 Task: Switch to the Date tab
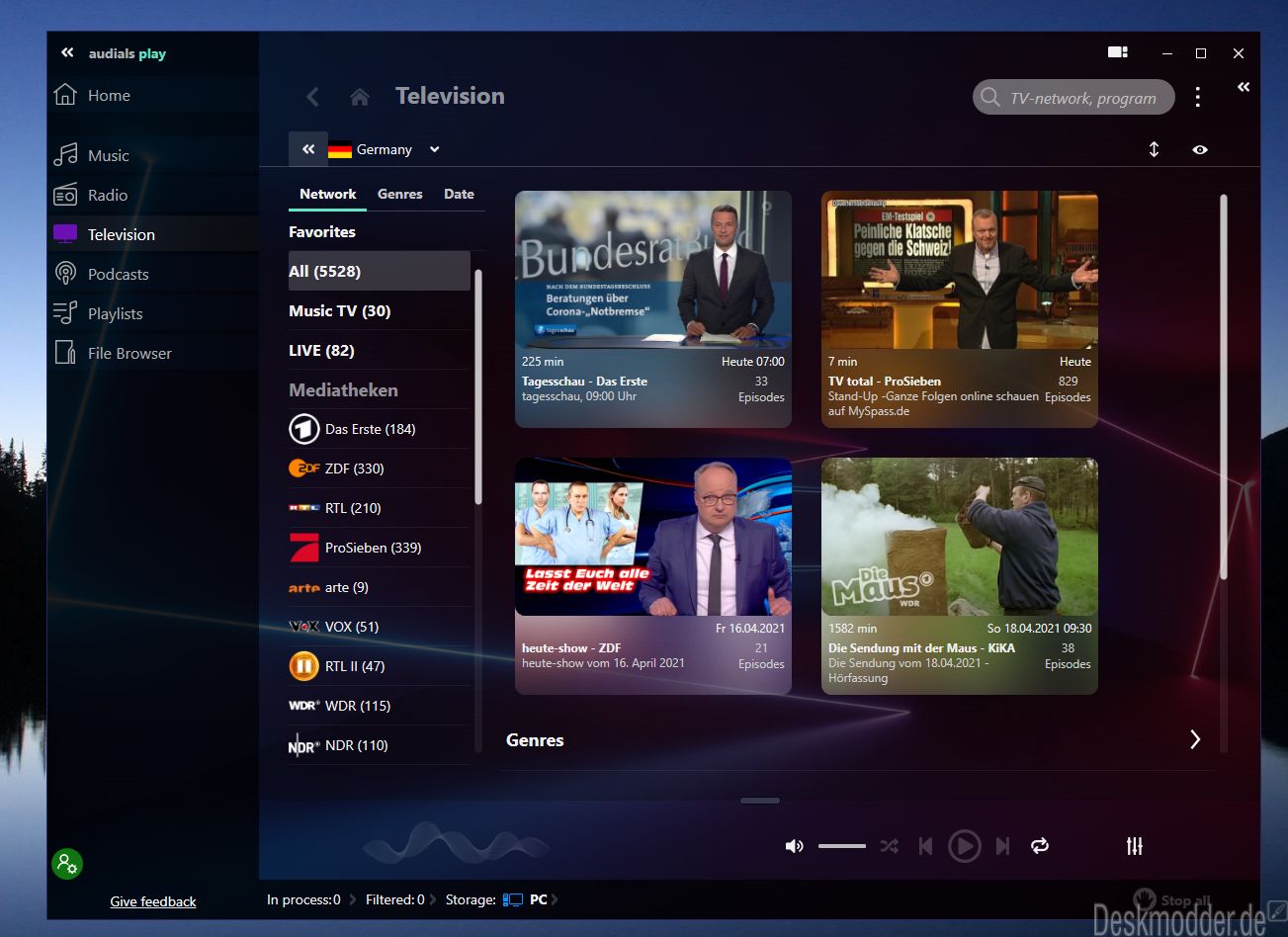coord(459,194)
